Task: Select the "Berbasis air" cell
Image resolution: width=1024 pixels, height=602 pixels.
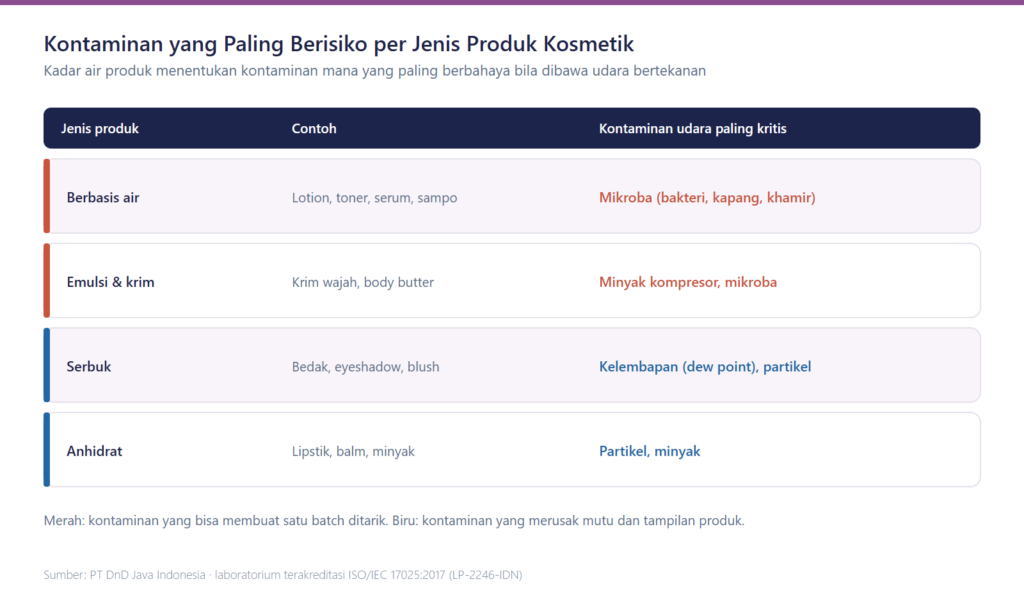Action: (x=103, y=198)
